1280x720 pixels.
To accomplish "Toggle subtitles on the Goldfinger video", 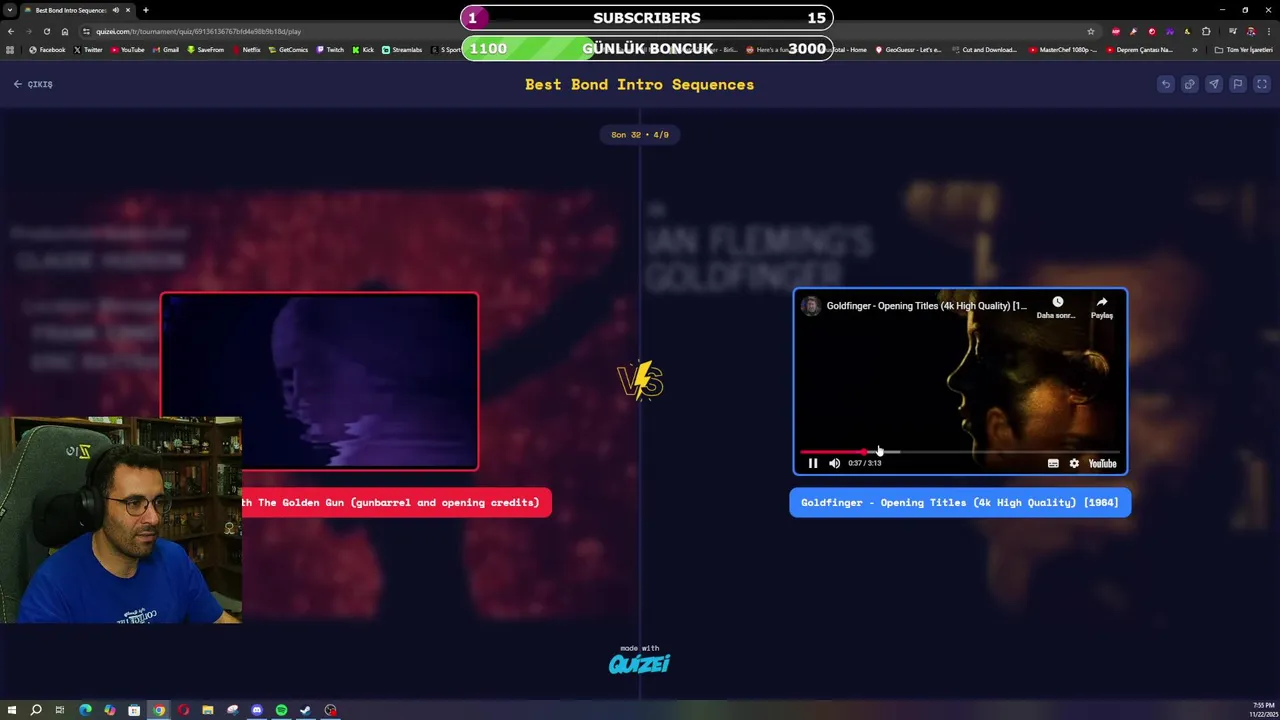I will [1053, 463].
